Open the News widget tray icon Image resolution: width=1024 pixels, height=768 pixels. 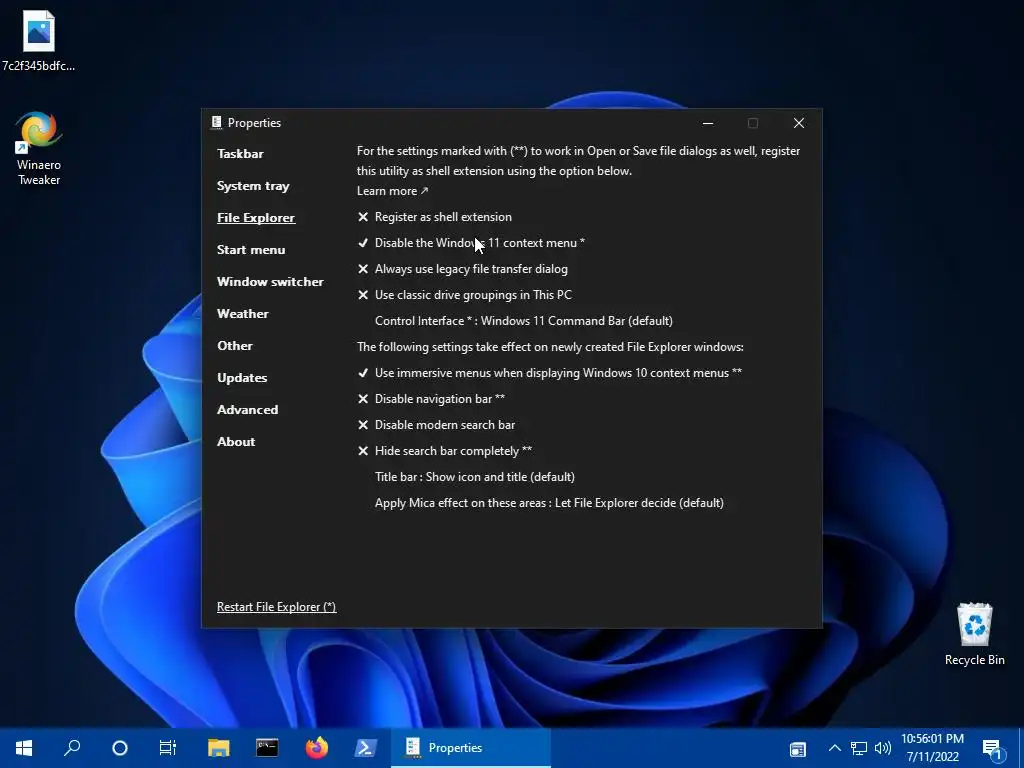click(797, 749)
